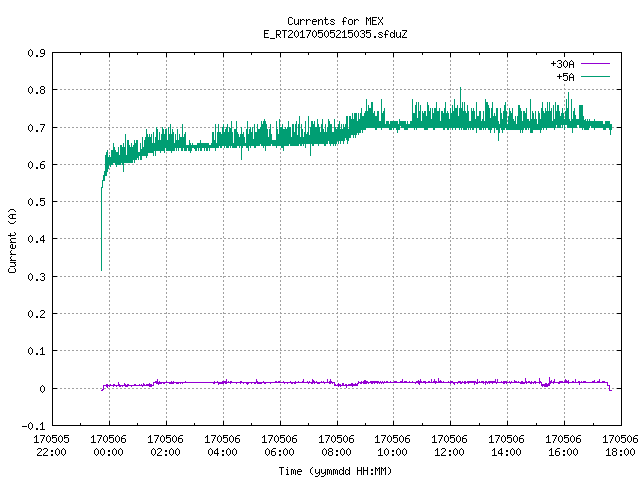Click the 0.3 y-axis tick label
This screenshot has width=640, height=480.
pos(36,277)
